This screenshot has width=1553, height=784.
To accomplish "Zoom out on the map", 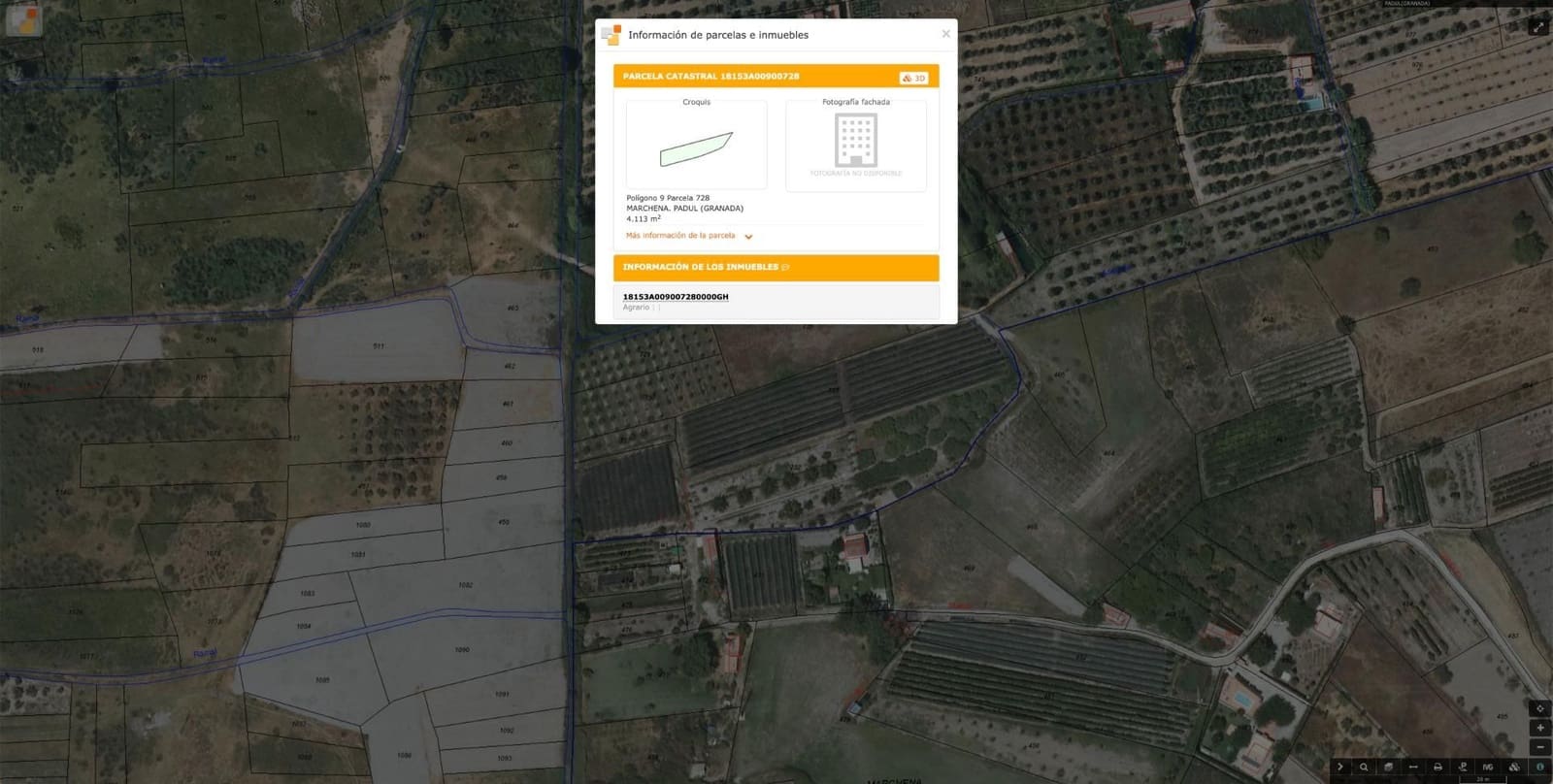I will tap(1539, 747).
